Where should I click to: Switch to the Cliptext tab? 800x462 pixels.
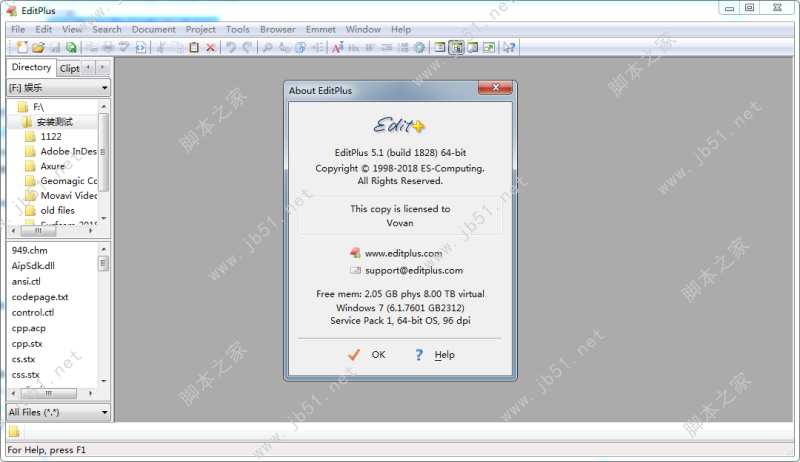click(69, 68)
